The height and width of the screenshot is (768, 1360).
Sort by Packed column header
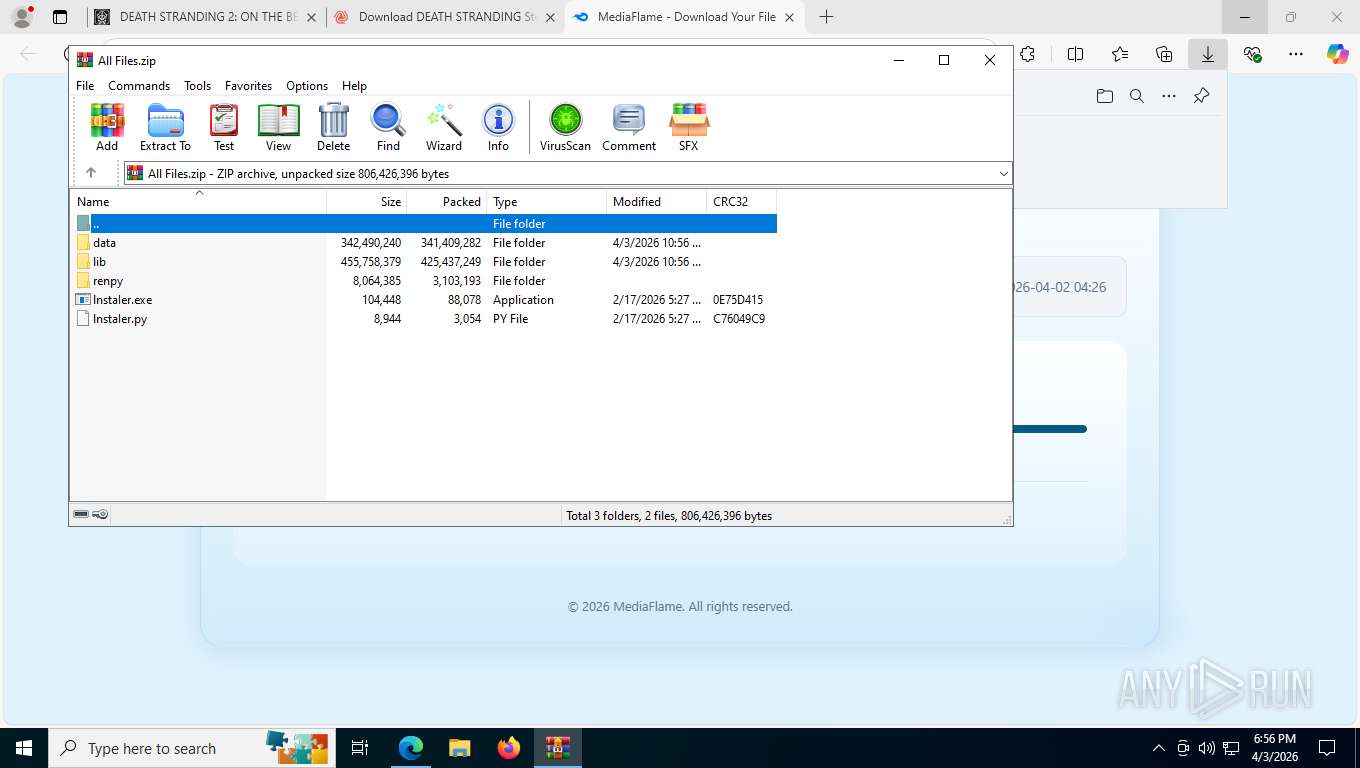click(x=447, y=201)
